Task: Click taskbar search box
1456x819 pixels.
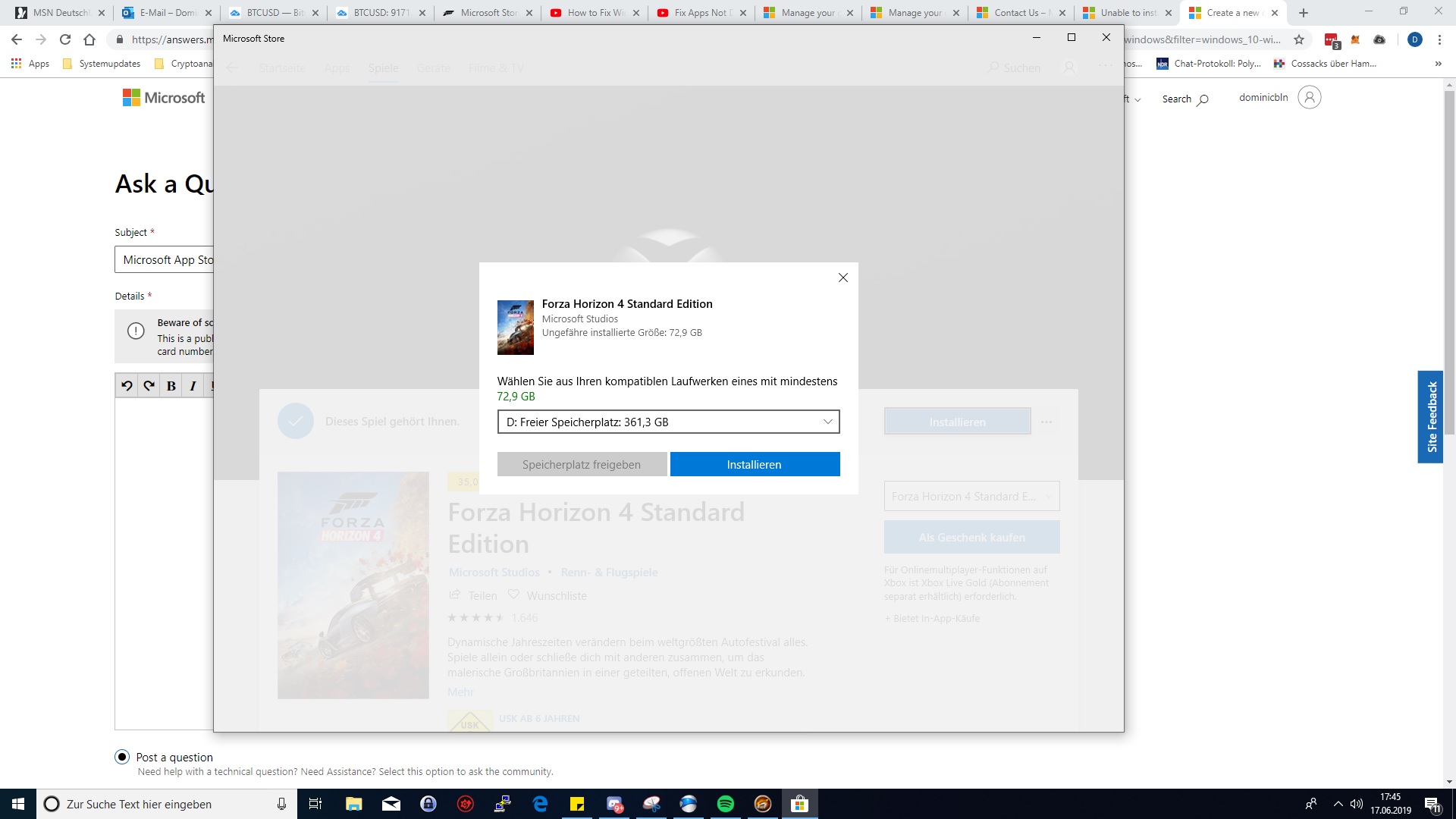Action: pos(167,804)
